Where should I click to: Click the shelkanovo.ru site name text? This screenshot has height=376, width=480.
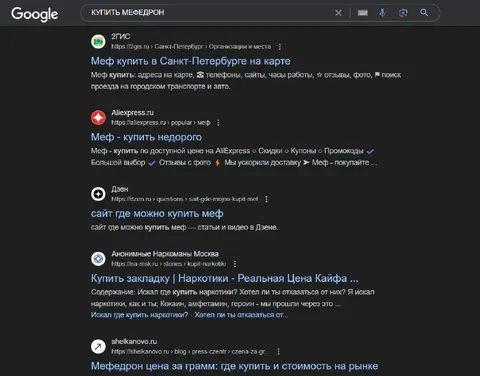click(x=134, y=342)
